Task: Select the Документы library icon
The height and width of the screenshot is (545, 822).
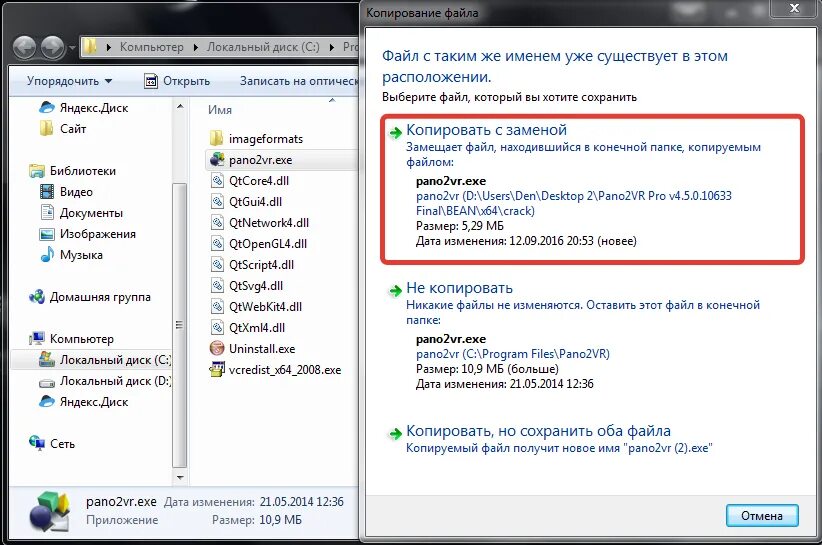Action: [x=47, y=213]
